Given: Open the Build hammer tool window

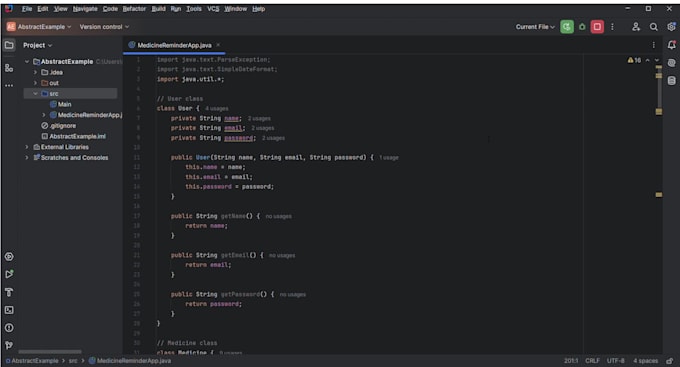Looking at the screenshot, I should (x=9, y=292).
